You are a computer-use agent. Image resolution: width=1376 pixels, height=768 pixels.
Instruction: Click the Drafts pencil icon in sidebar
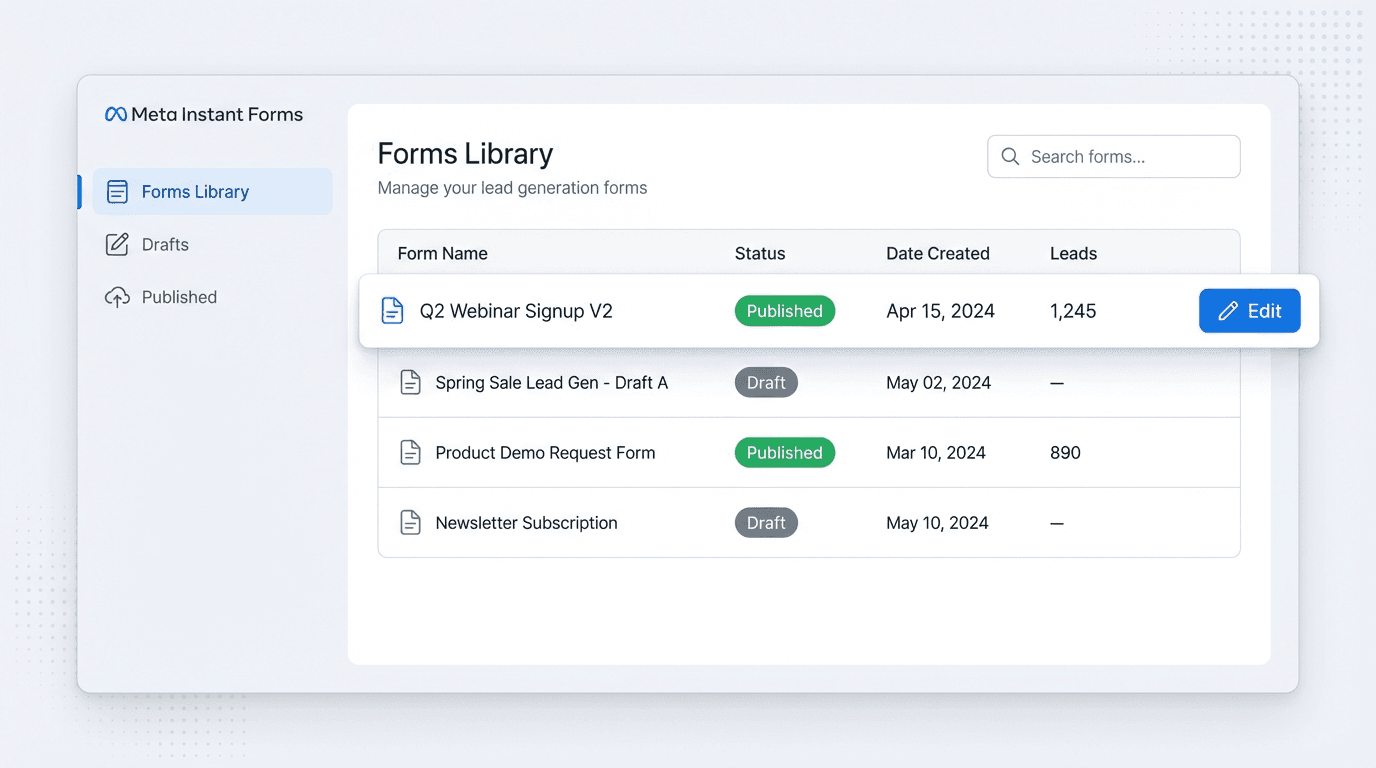tap(119, 244)
